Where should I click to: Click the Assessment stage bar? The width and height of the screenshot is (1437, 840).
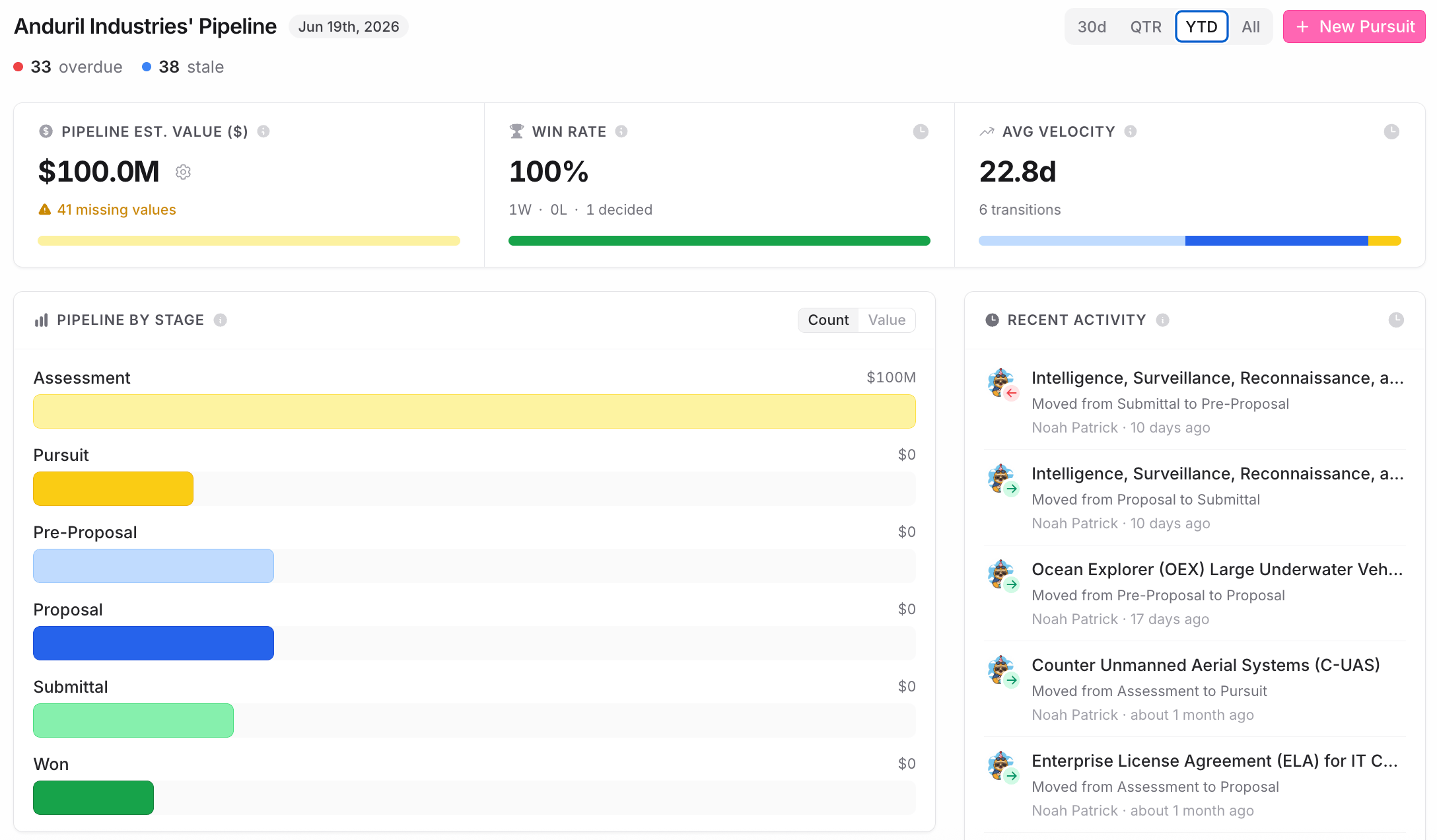point(474,411)
